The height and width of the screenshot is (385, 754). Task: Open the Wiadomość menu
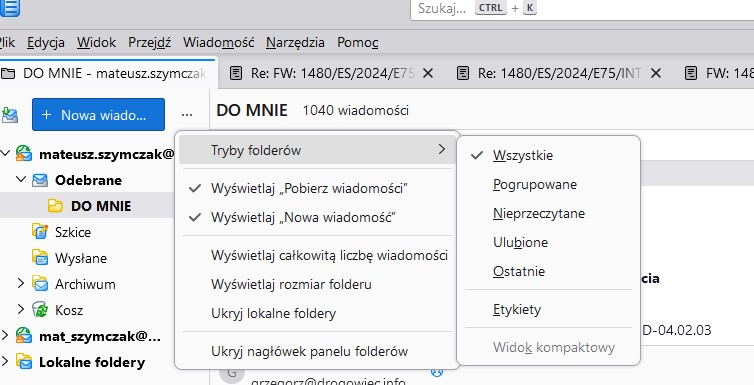(x=218, y=42)
